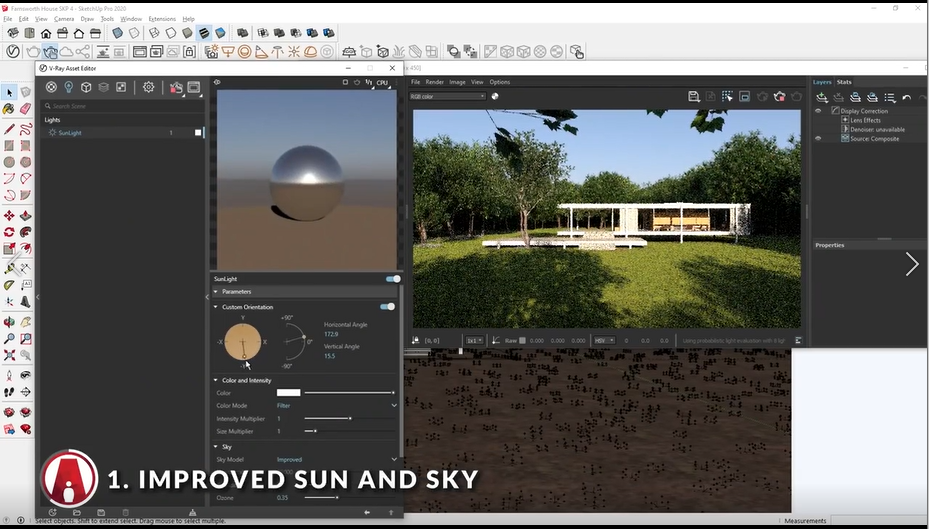Select Lens Effects layer
929x529 pixels.
click(x=865, y=120)
